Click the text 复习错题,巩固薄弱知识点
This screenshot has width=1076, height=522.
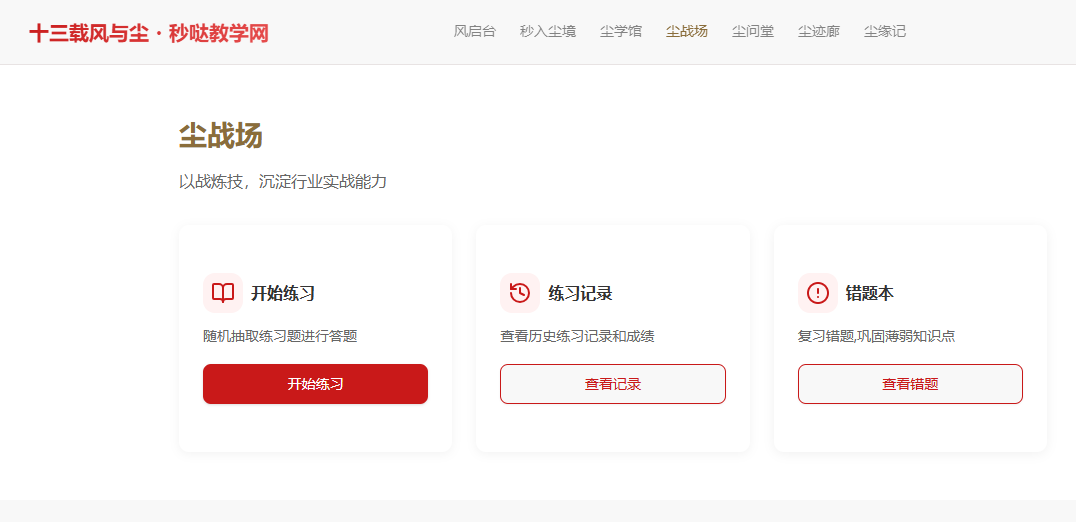(x=876, y=336)
